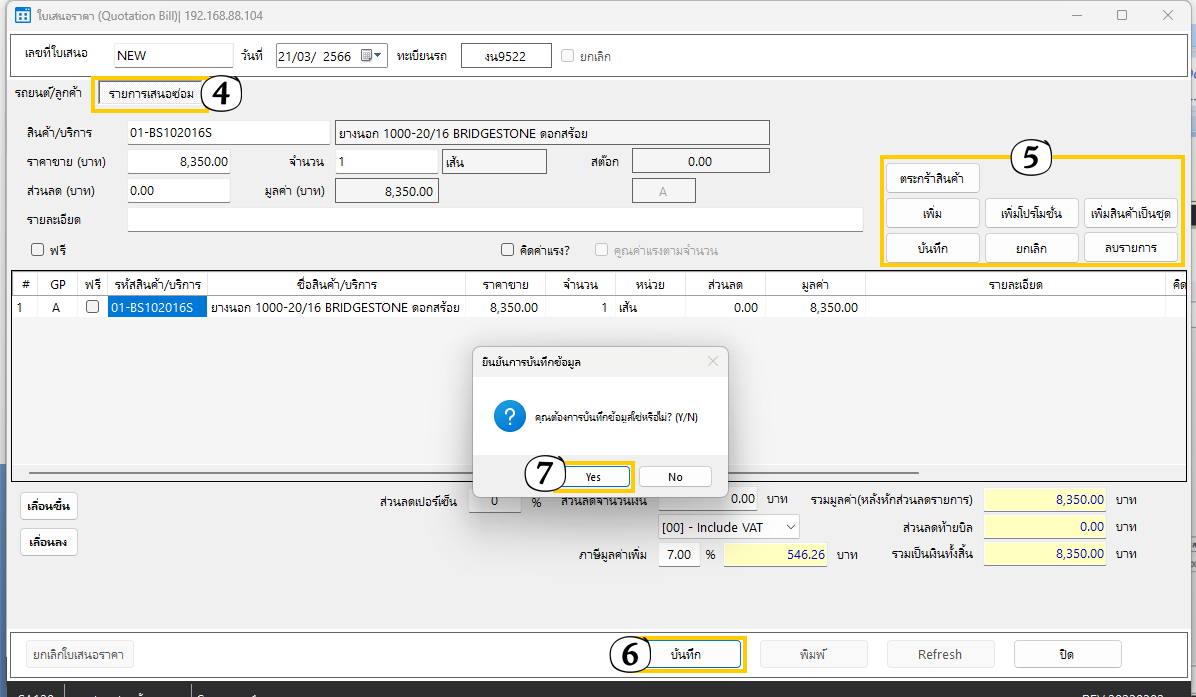Enable the คิดค่าแรง? checkbox
This screenshot has height=697, width=1196.
508,250
